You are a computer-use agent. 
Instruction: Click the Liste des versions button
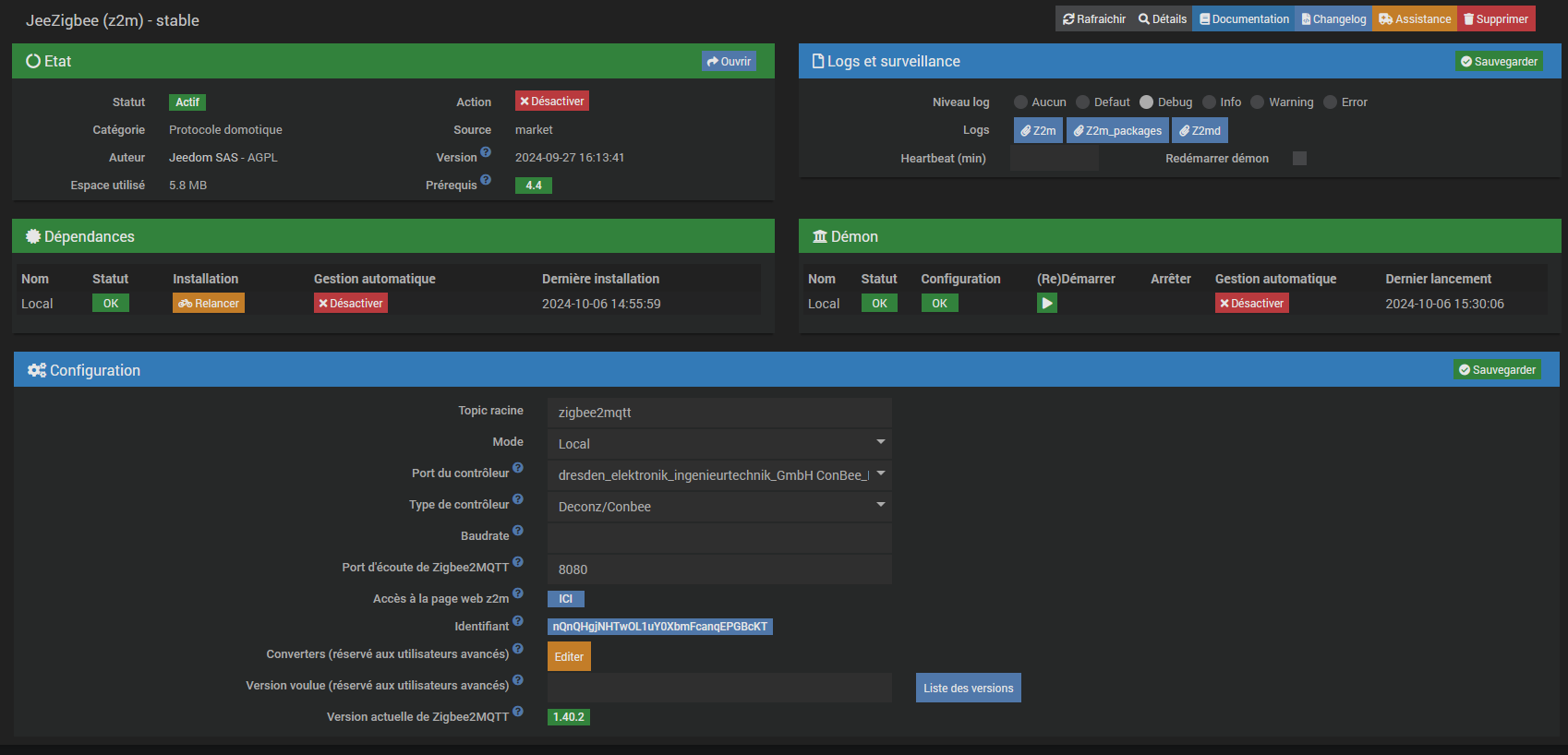click(968, 688)
